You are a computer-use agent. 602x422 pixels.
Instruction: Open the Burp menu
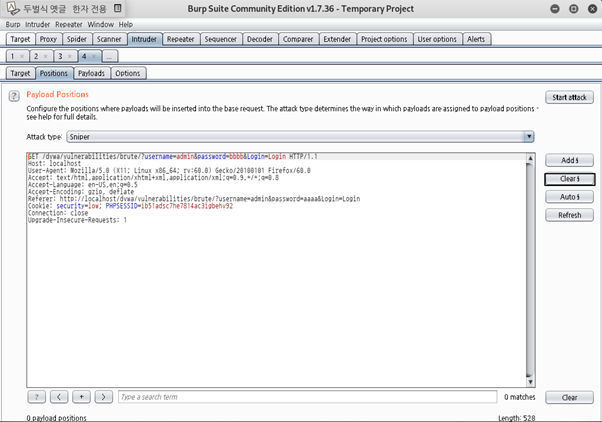13,25
